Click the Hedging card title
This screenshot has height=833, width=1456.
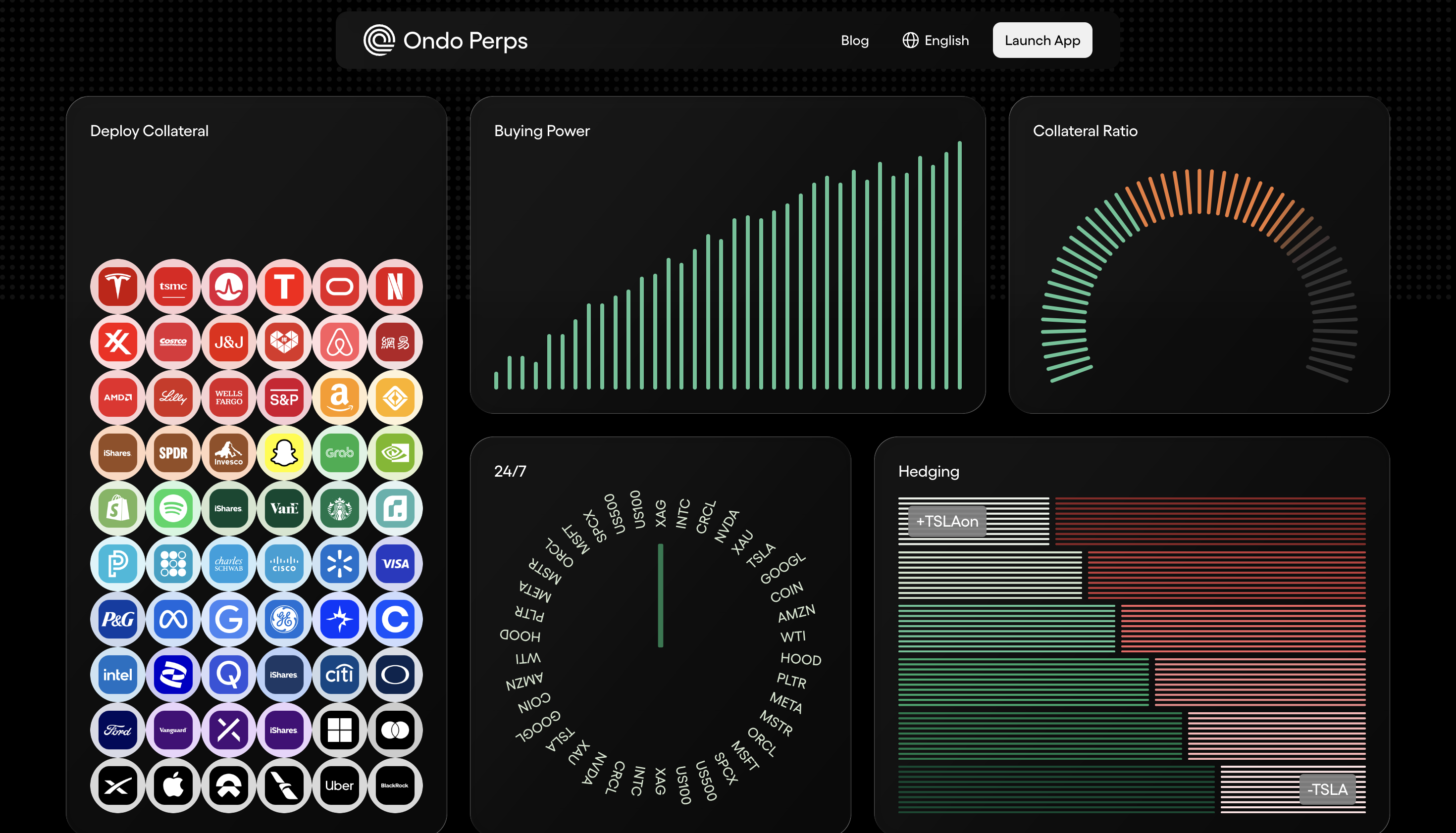point(928,471)
